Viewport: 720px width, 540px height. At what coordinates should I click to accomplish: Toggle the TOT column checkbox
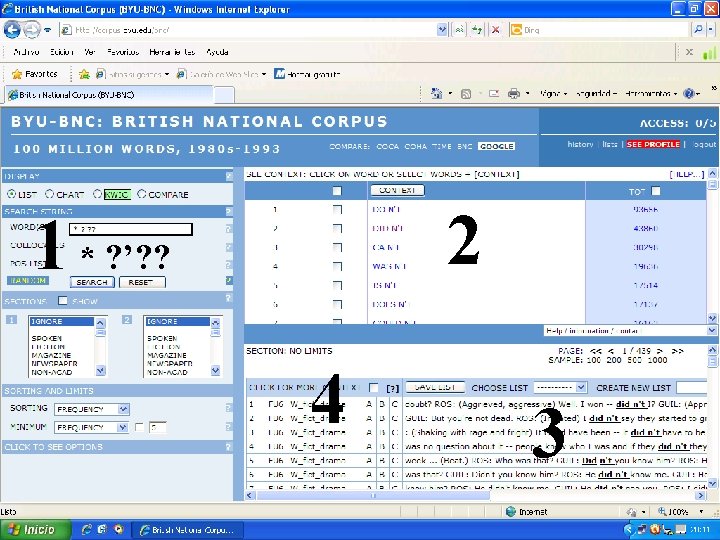point(656,191)
